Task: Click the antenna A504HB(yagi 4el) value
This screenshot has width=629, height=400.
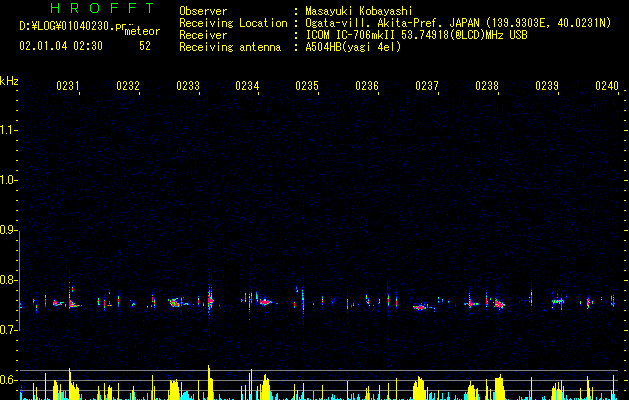Action: pyautogui.click(x=353, y=47)
